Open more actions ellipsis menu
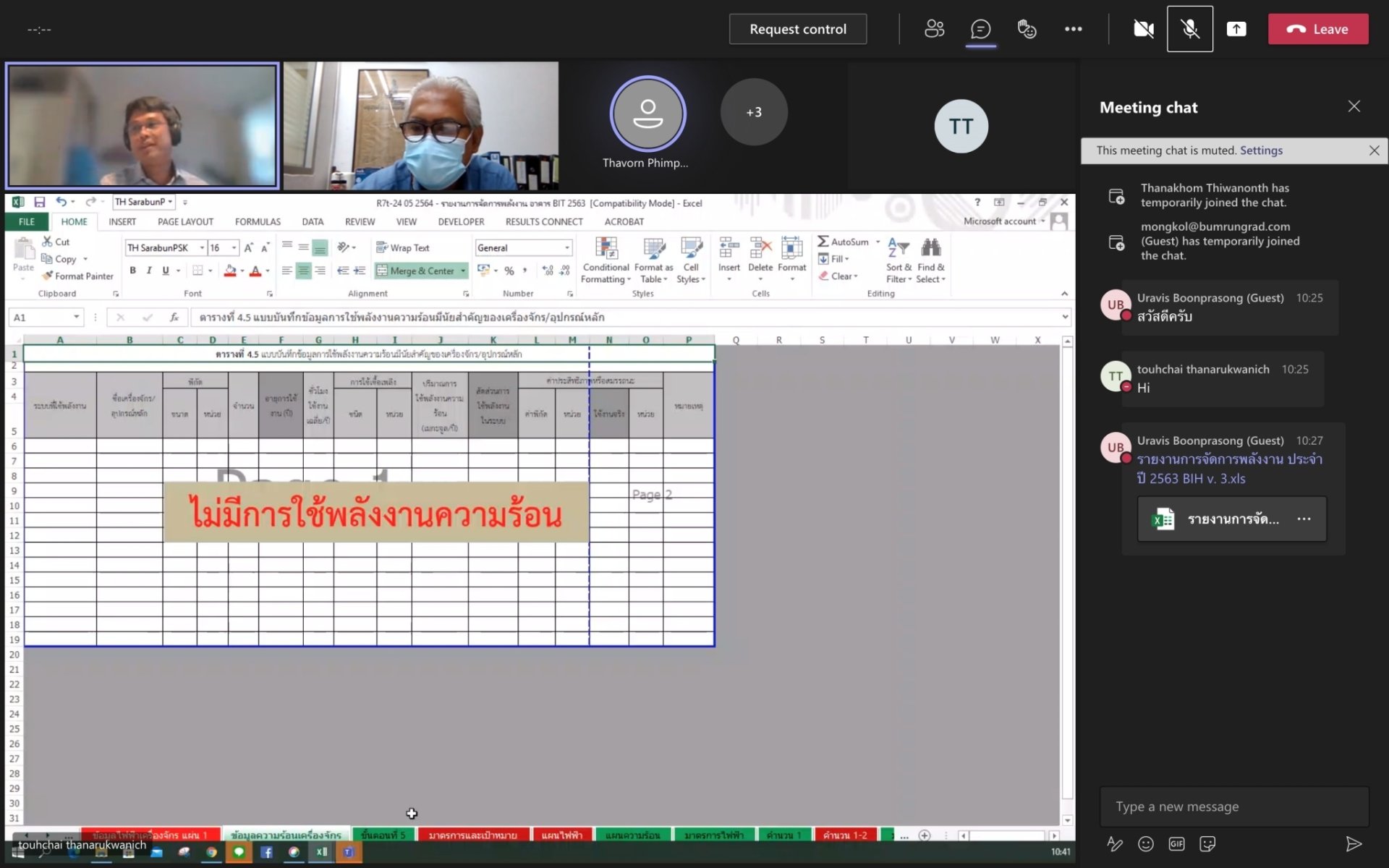 1073,29
